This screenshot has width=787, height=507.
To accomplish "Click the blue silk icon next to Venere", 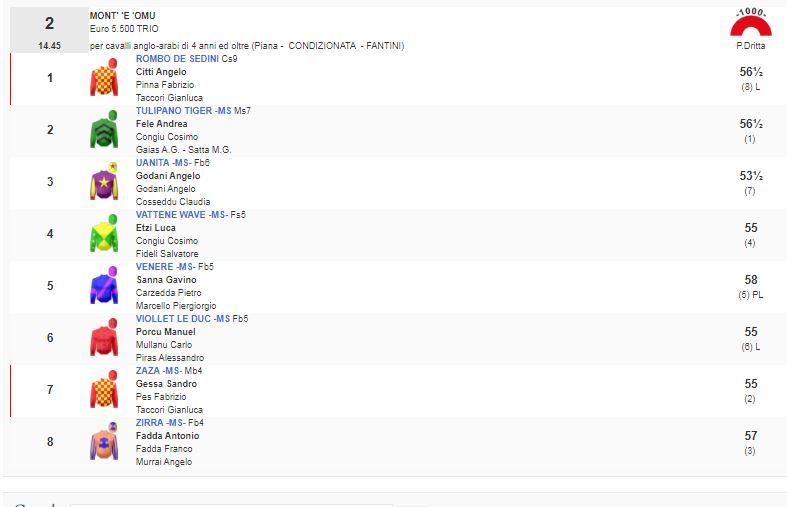I will tap(104, 286).
